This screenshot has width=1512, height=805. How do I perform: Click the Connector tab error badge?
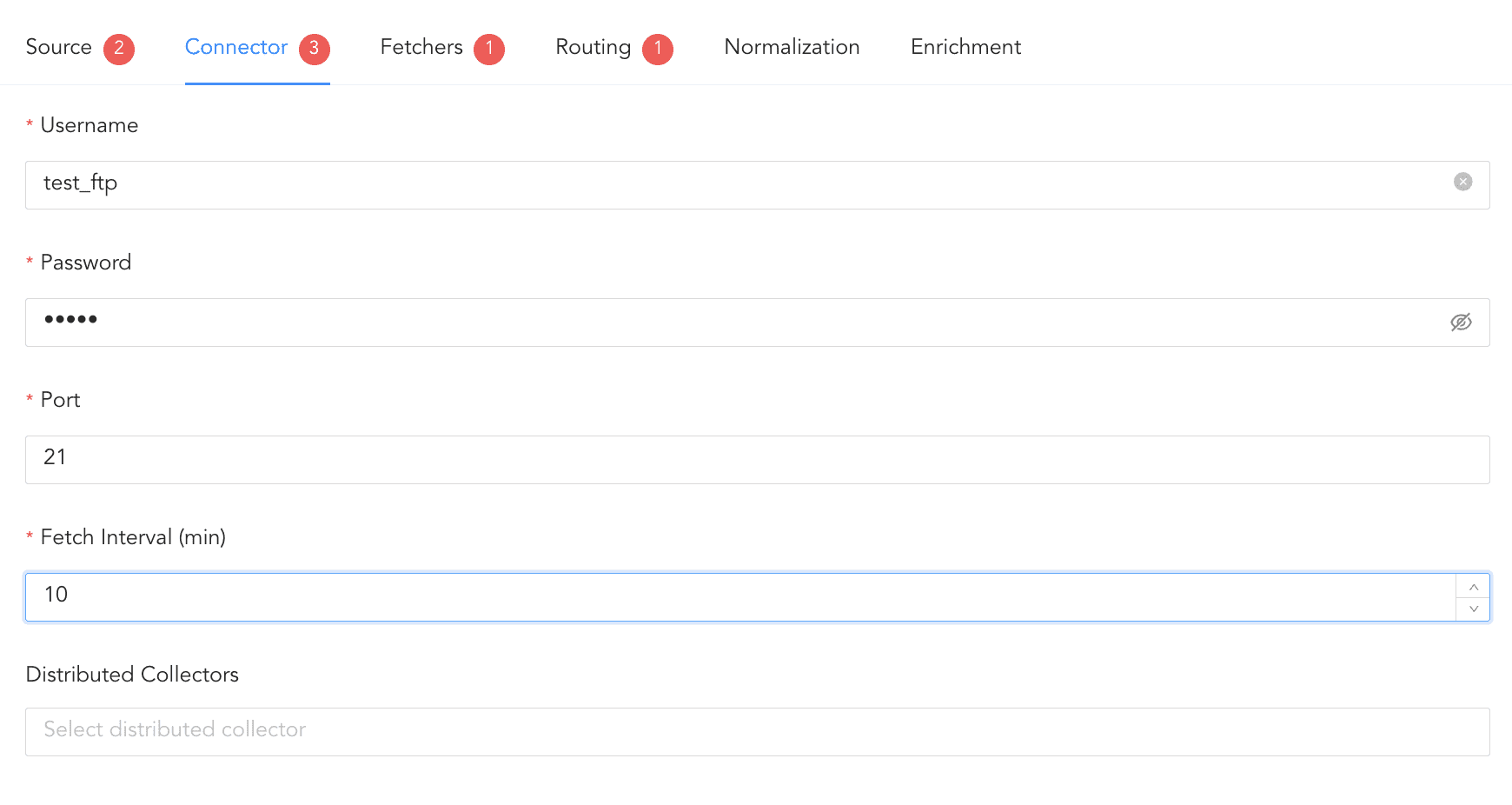coord(315,49)
